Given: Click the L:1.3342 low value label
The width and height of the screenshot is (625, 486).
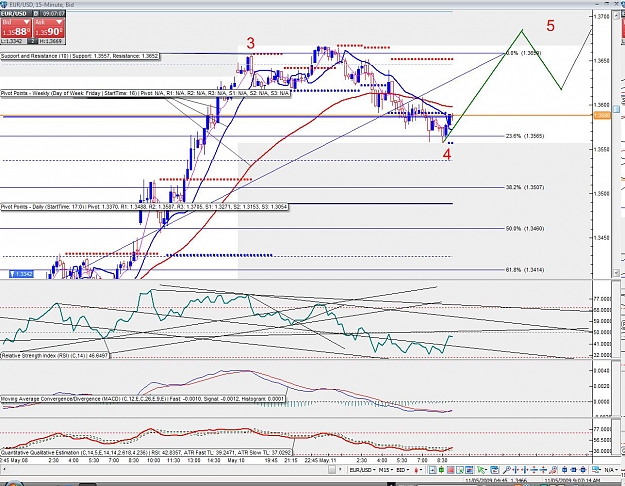Looking at the screenshot, I should pyautogui.click(x=14, y=41).
